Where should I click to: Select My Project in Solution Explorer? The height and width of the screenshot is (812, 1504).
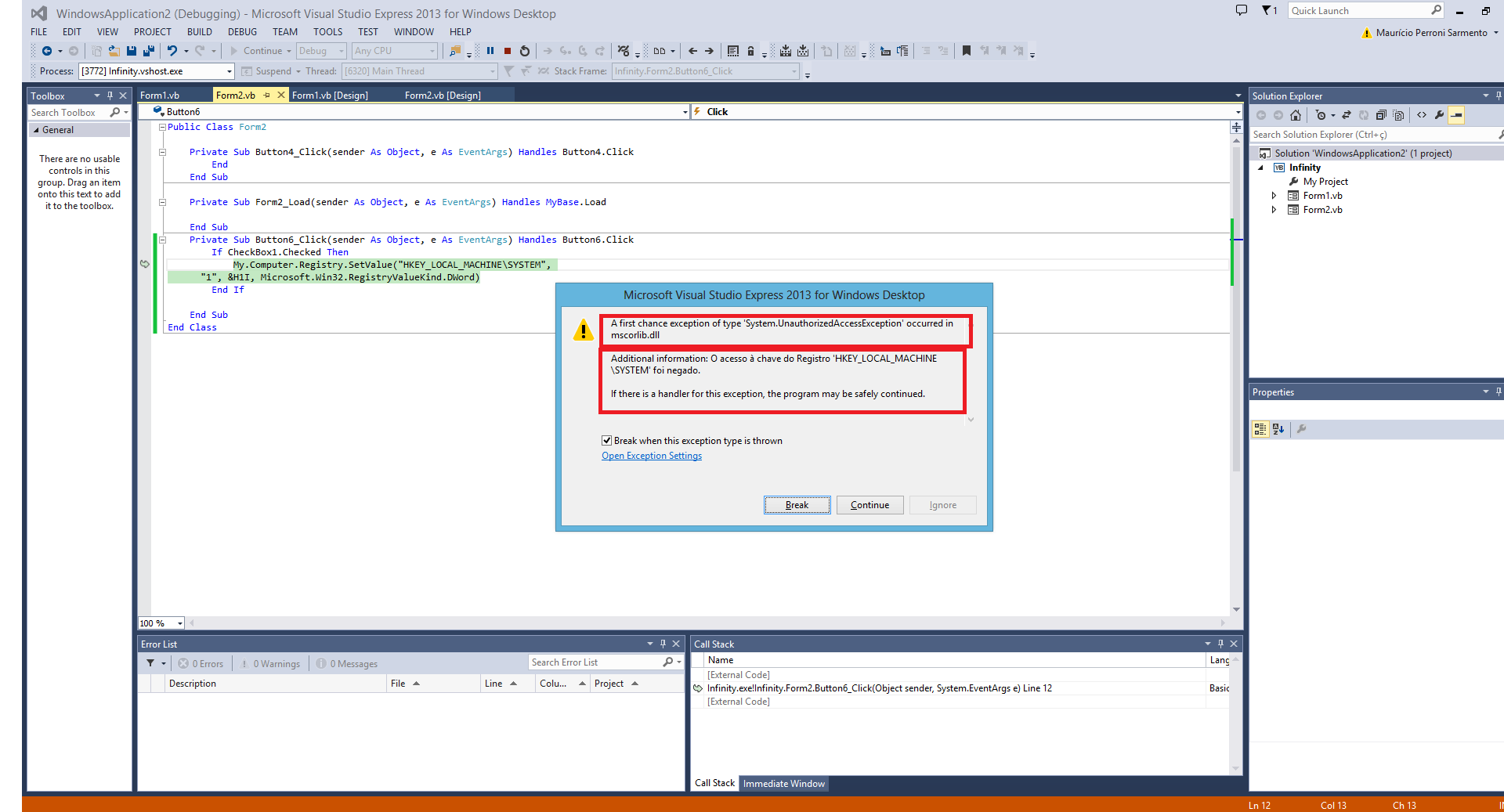point(1325,182)
